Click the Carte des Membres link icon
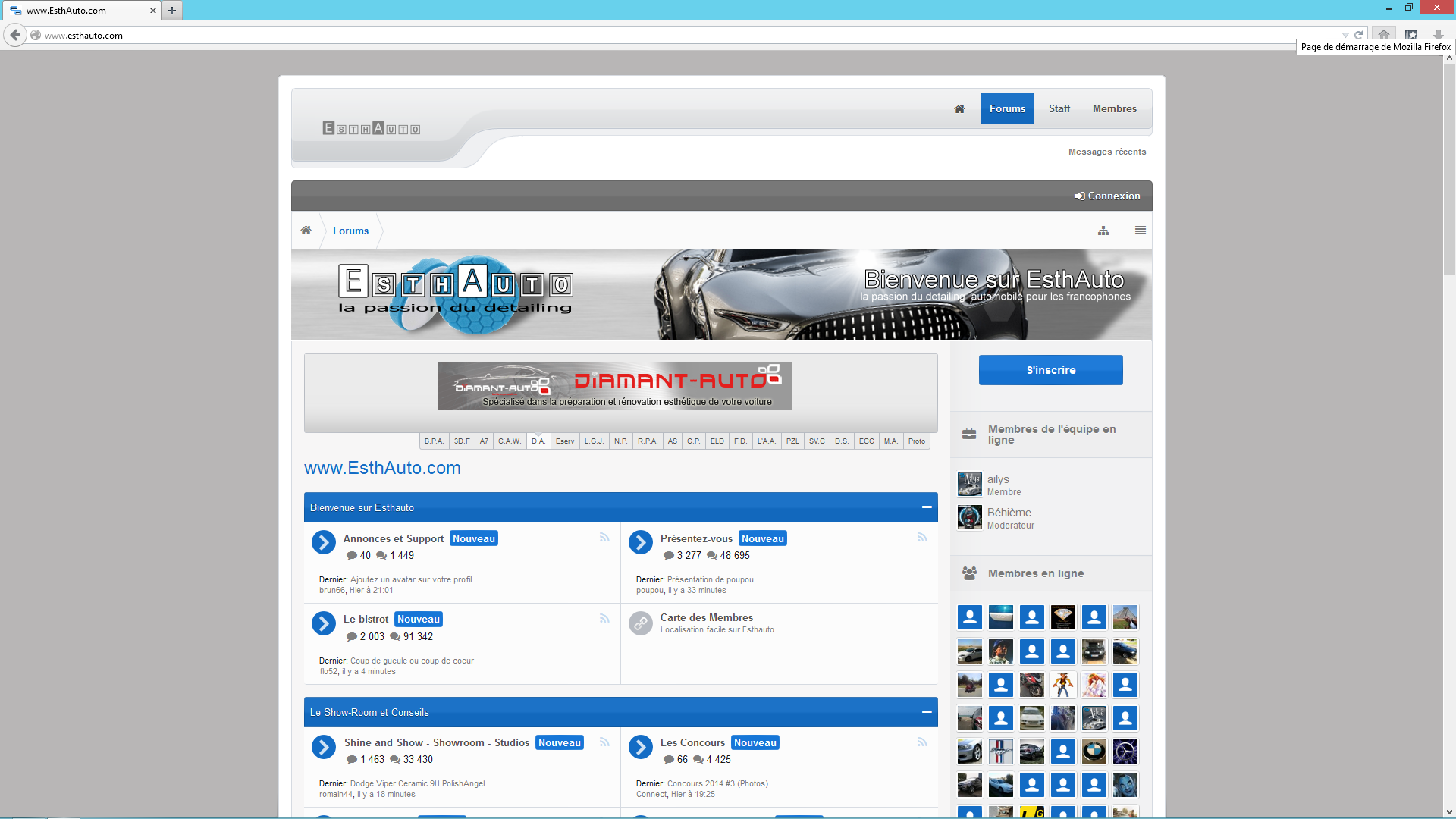Viewport: 1456px width, 819px height. (x=641, y=623)
